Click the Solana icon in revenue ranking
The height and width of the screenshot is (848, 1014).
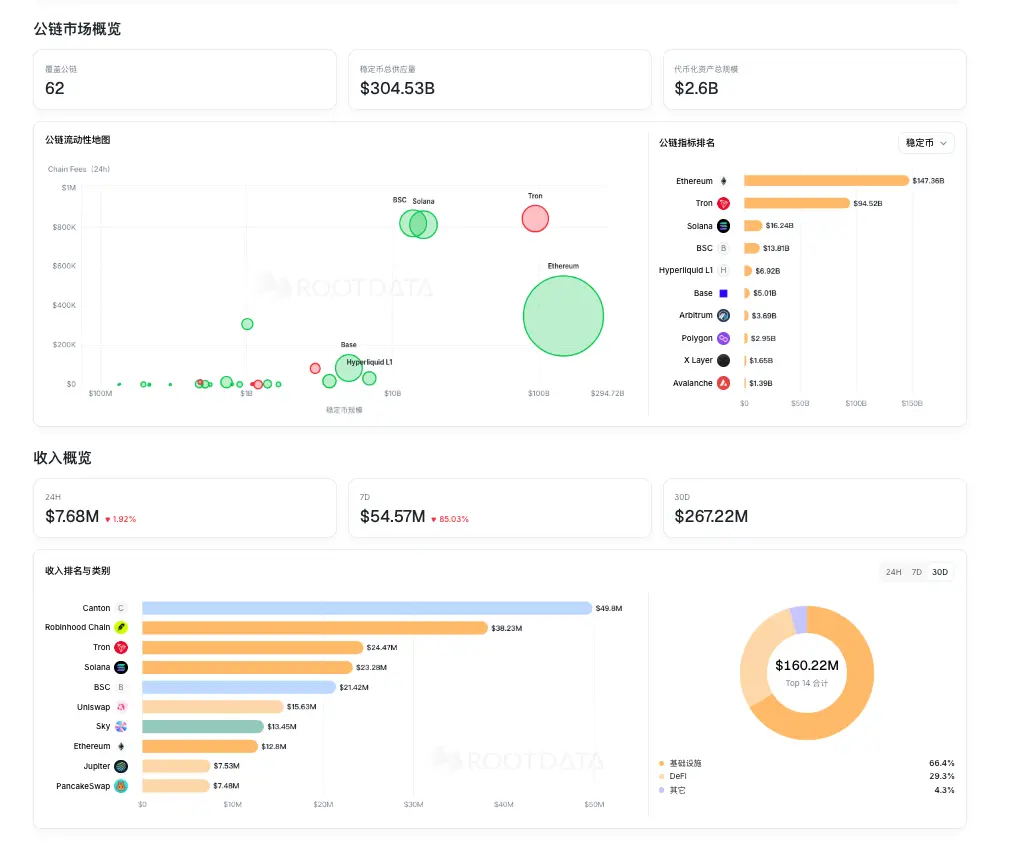pos(121,667)
